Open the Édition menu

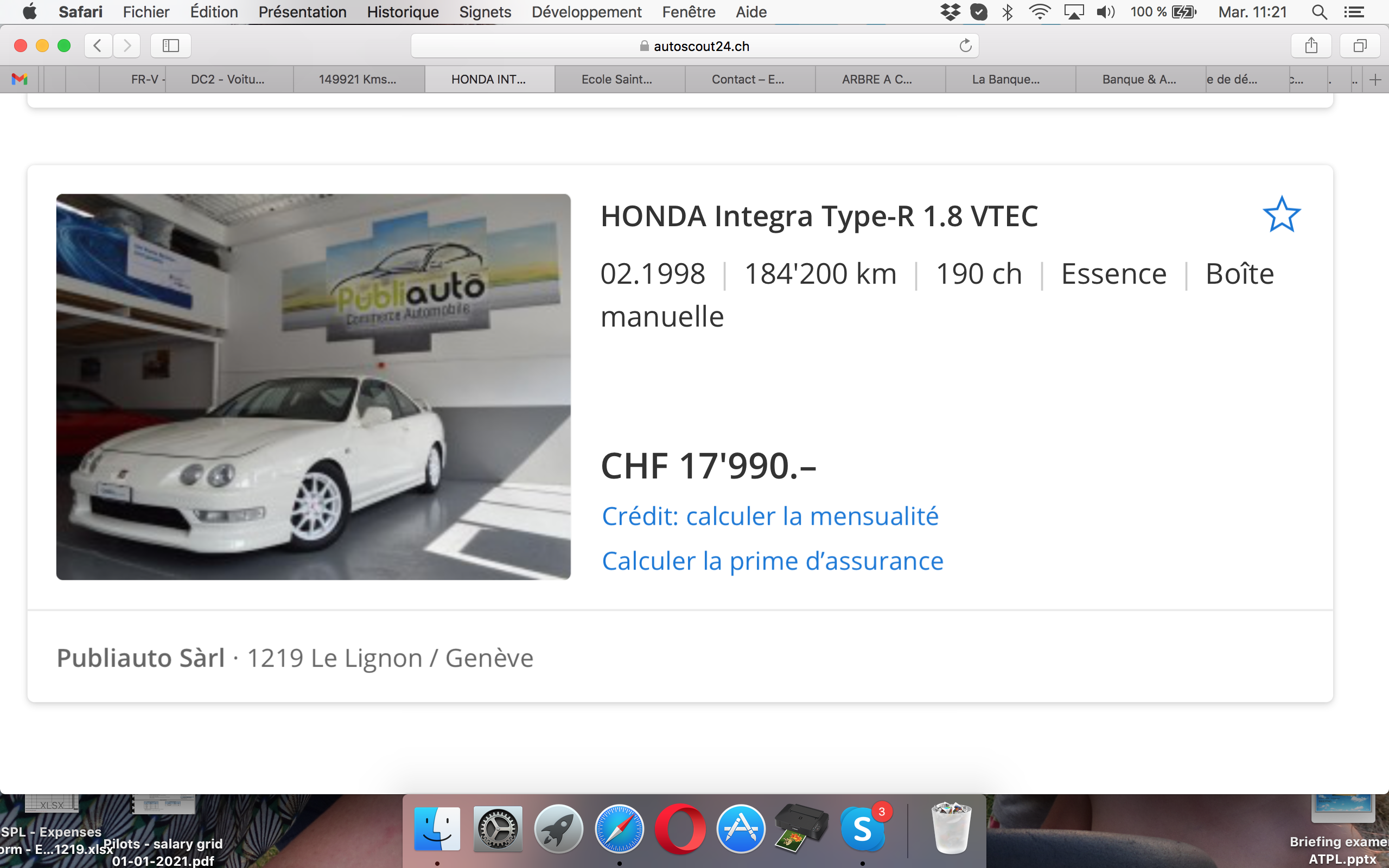214,11
